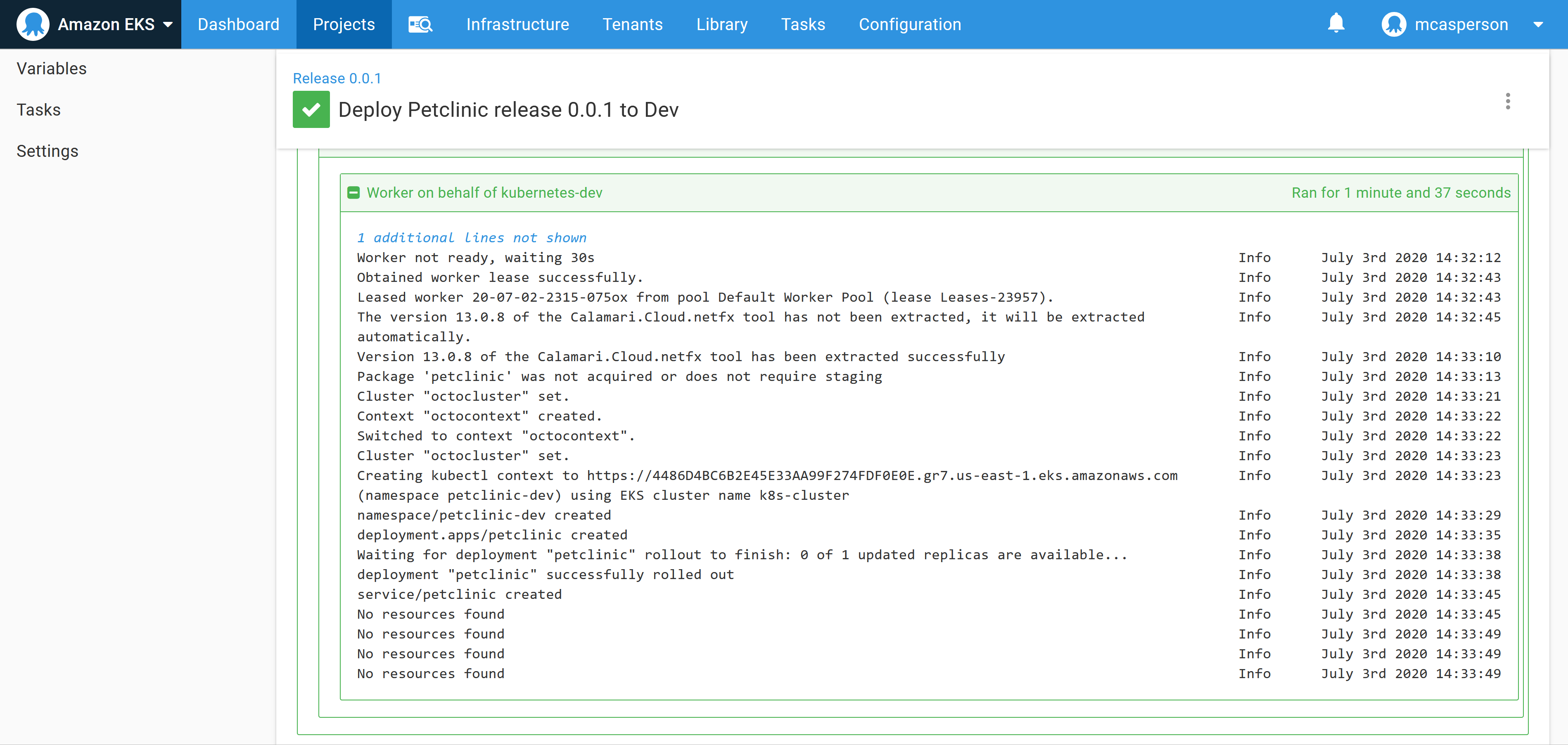
Task: Navigate to Configuration in top bar
Action: pyautogui.click(x=909, y=24)
